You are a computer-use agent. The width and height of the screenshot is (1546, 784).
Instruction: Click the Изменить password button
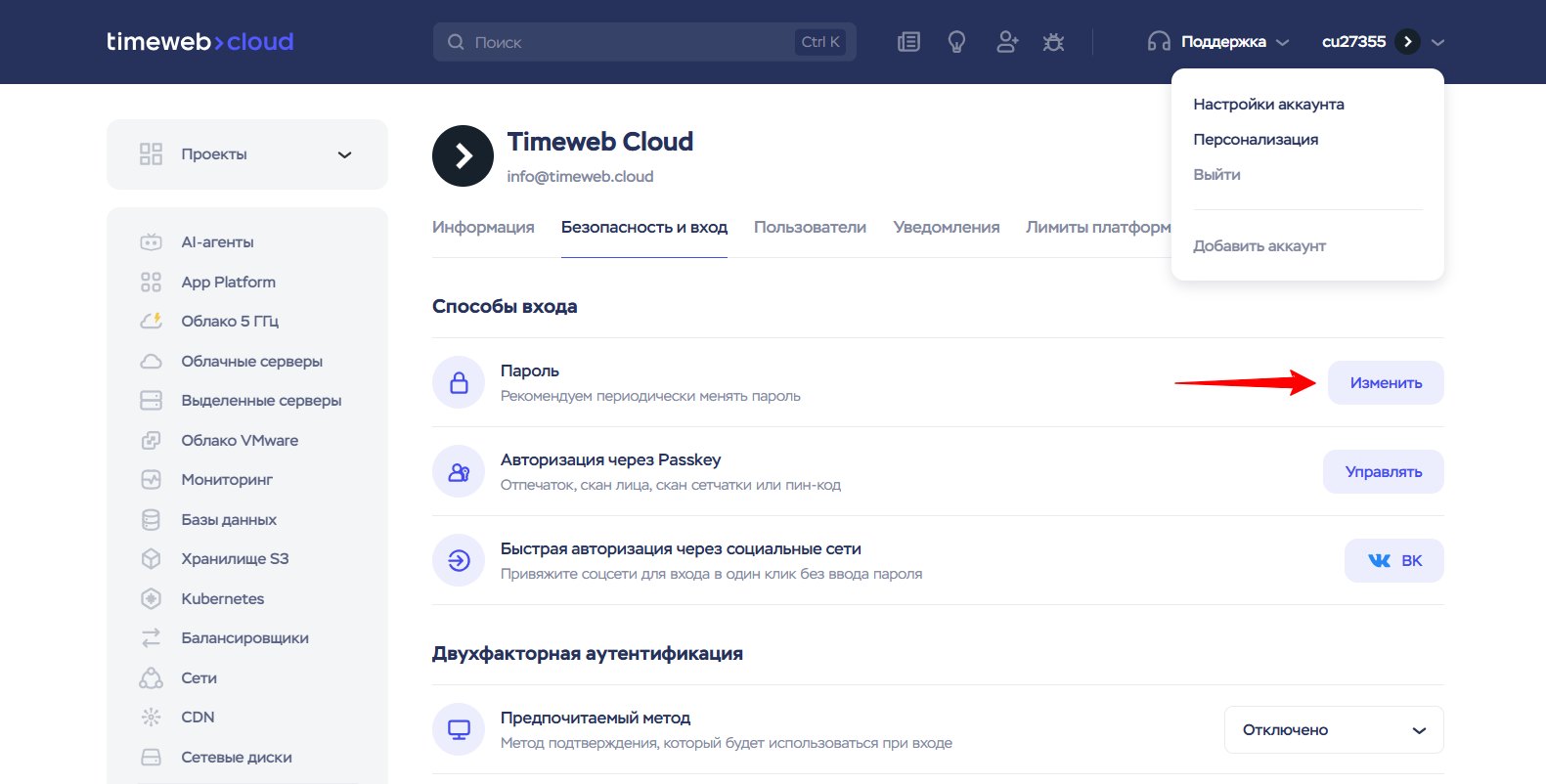1386,382
